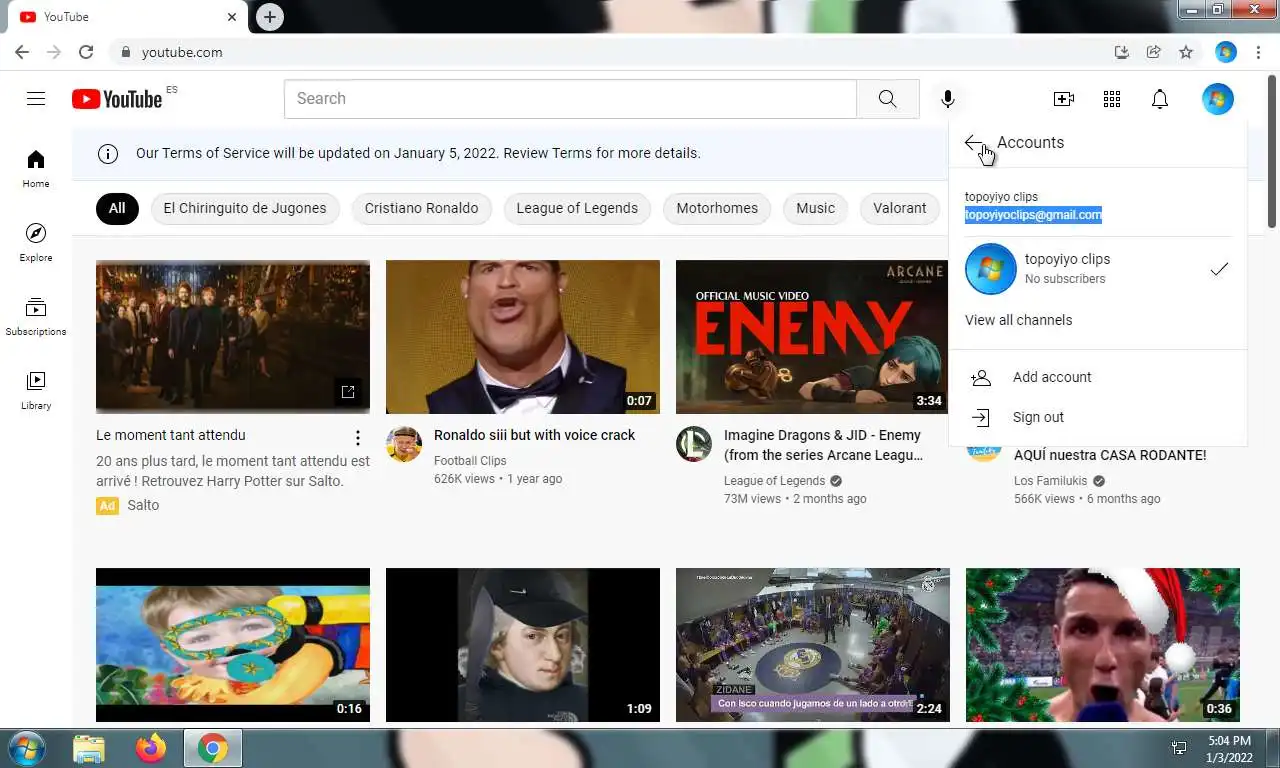Screen dimensions: 1280x768
Task: Click the Terms of Service info icon
Action: (x=108, y=153)
